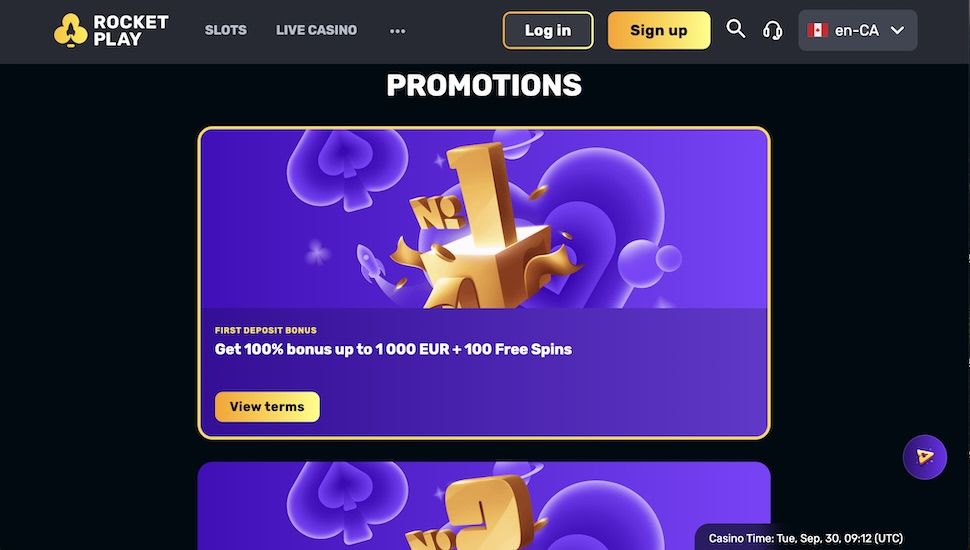Click the Casino Time status bar
The width and height of the screenshot is (970, 550).
point(805,538)
